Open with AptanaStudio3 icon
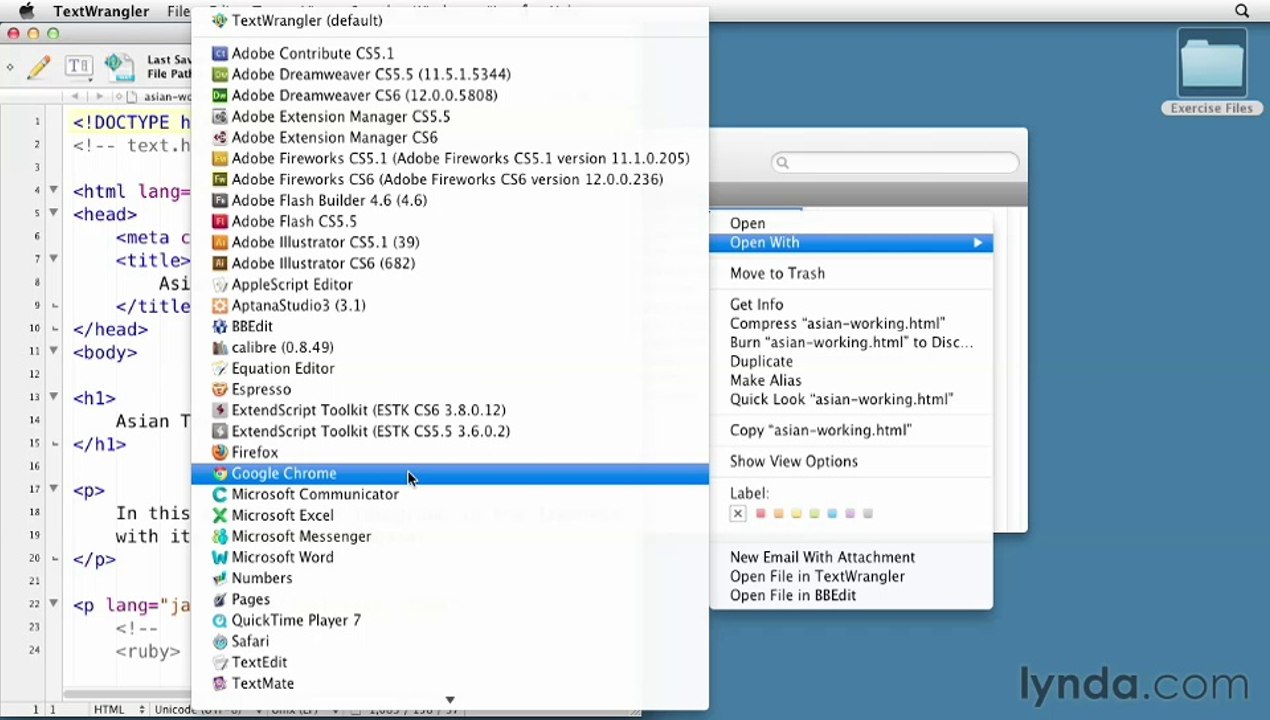Screen dimensions: 1270x720 click(220, 305)
